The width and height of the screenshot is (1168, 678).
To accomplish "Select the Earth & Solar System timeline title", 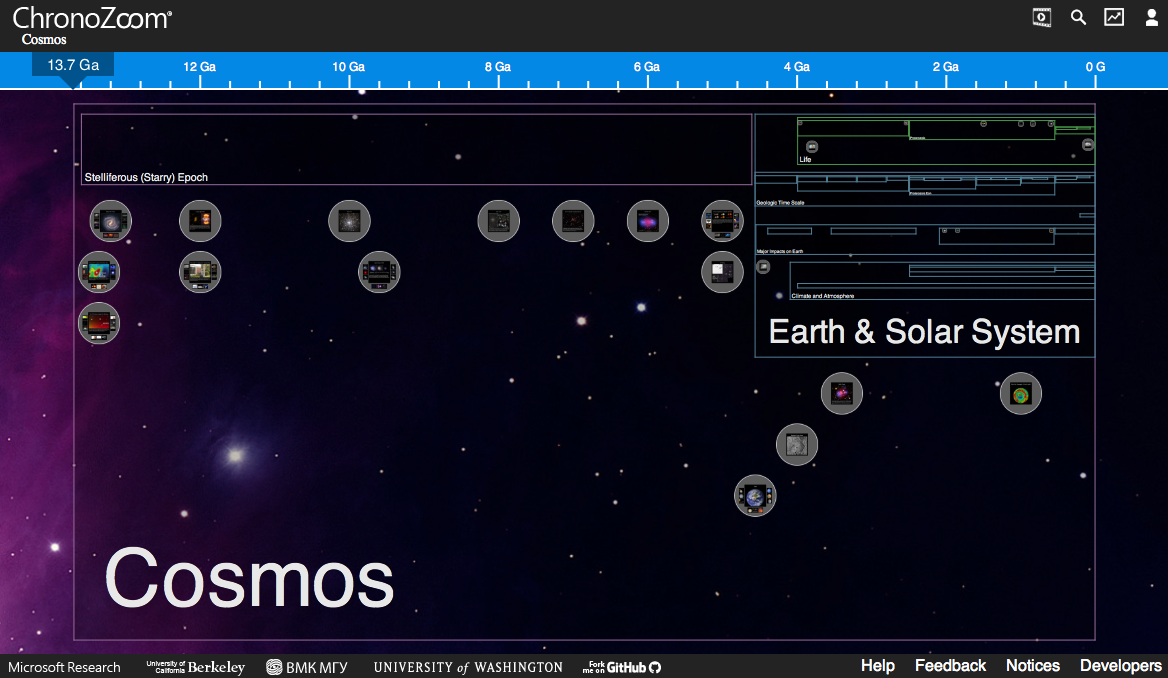I will tap(924, 332).
